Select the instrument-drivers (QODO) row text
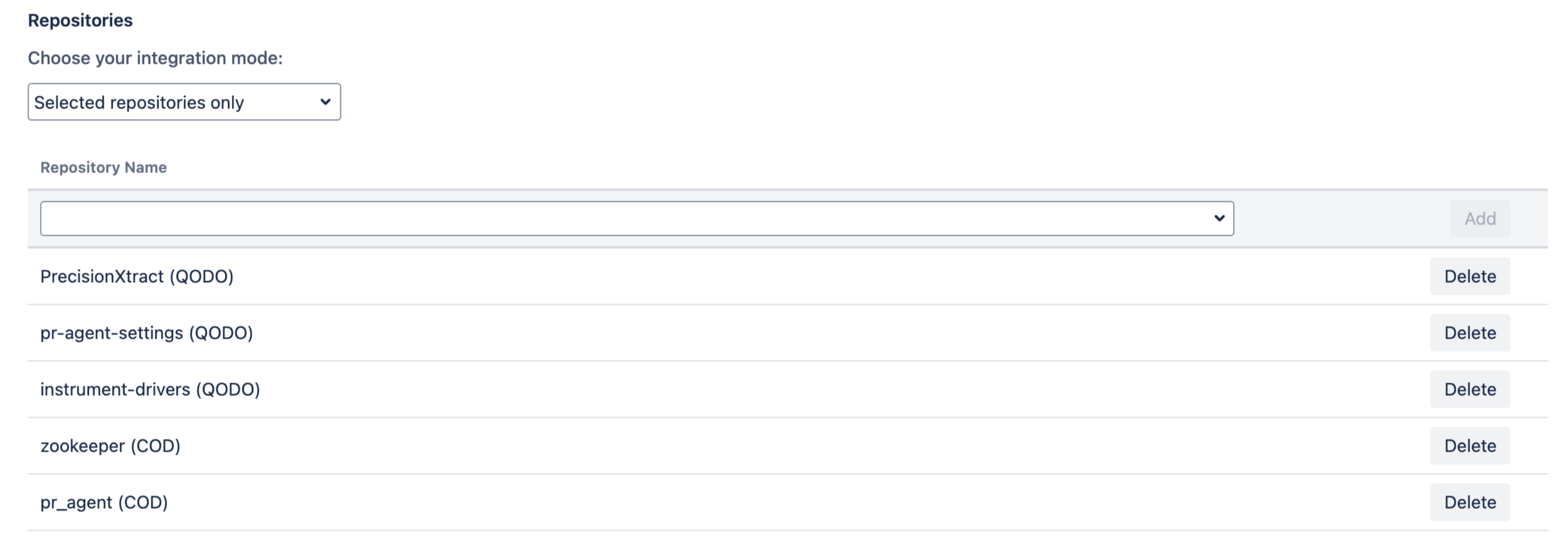This screenshot has height=559, width=1568. 150,390
